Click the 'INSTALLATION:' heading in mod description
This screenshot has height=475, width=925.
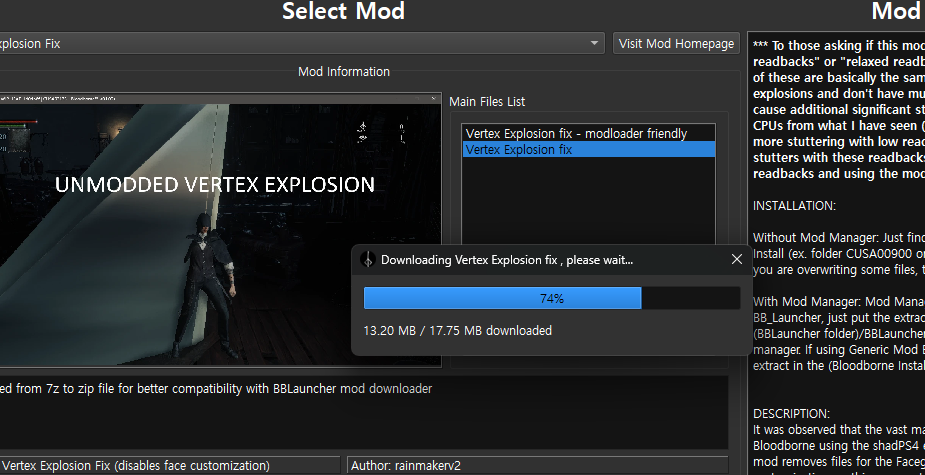coord(794,206)
